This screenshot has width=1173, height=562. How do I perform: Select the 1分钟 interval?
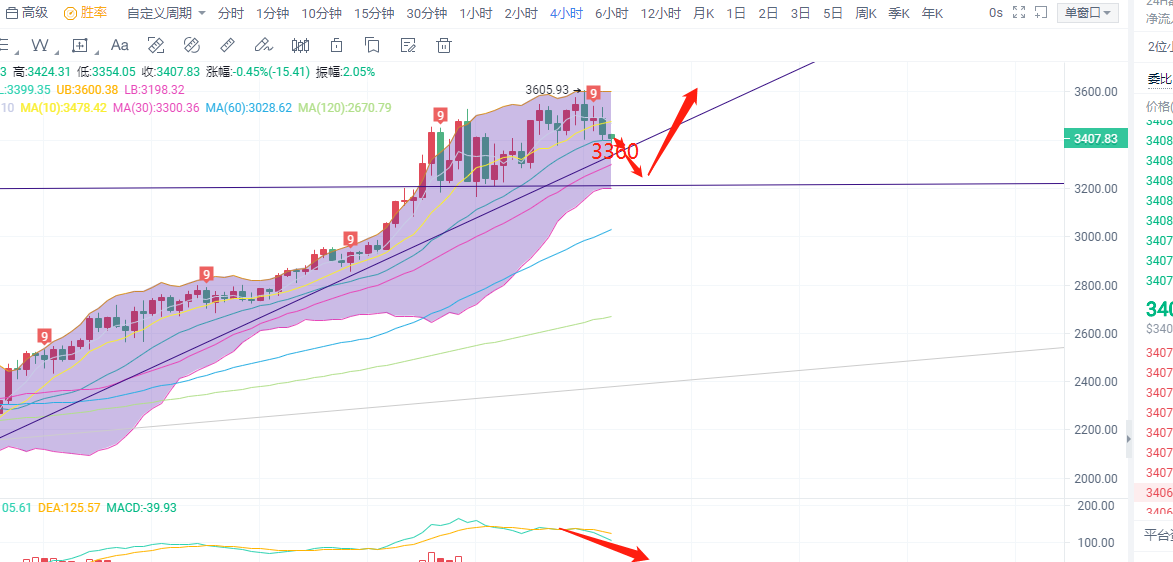[272, 13]
